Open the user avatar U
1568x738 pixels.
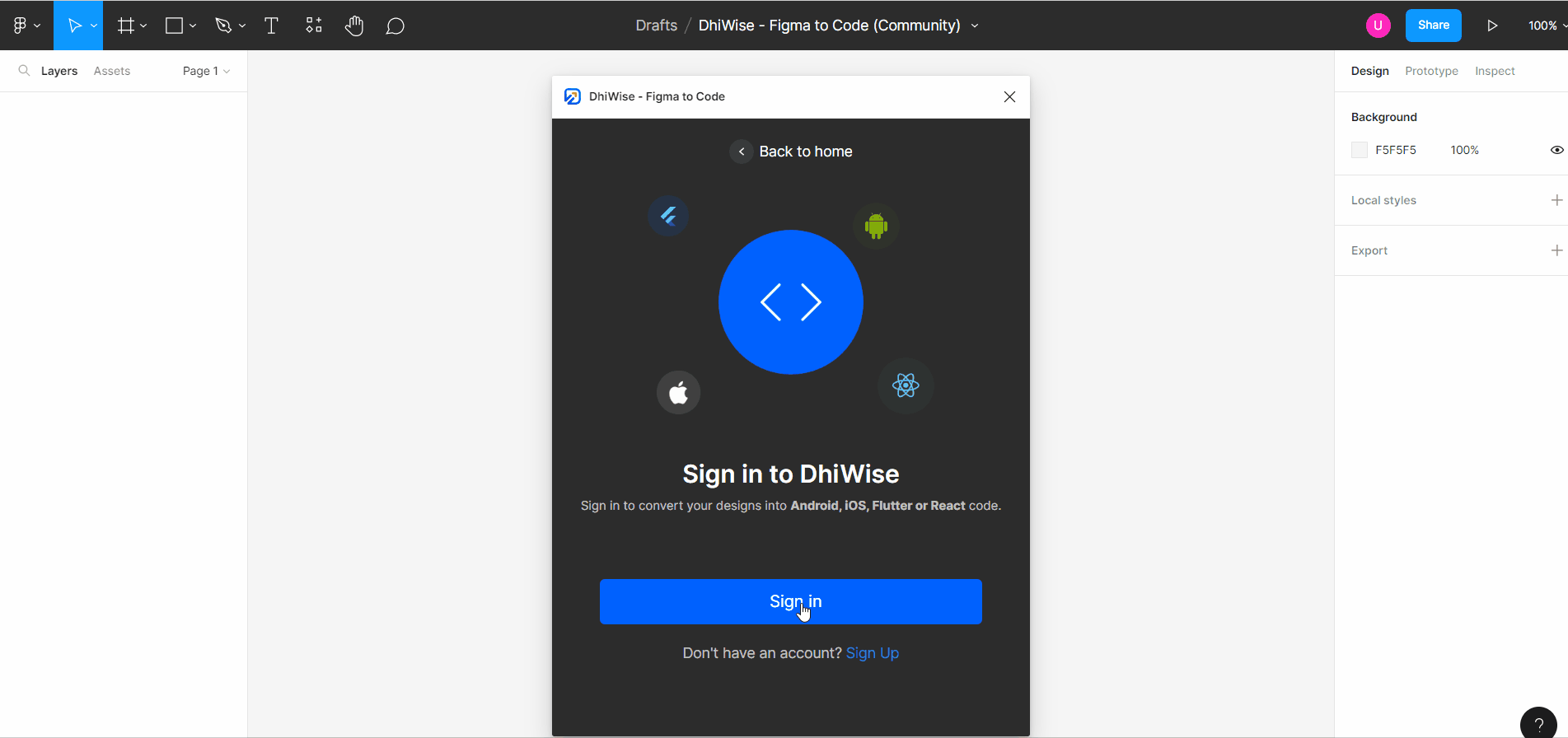click(x=1378, y=26)
